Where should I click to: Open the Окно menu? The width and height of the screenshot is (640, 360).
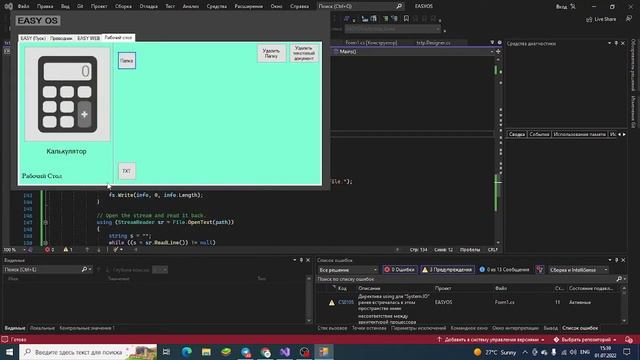tap(276, 6)
